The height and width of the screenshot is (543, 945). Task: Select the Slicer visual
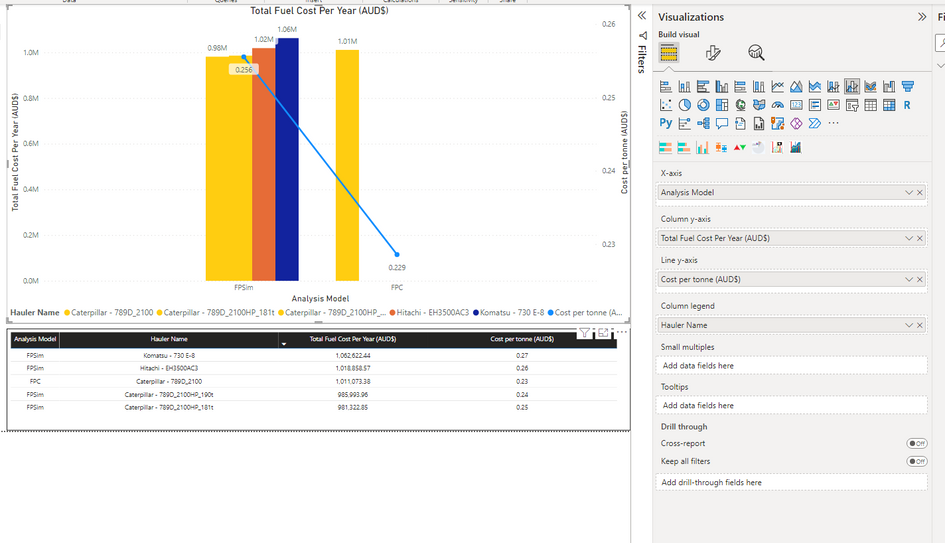tap(852, 105)
